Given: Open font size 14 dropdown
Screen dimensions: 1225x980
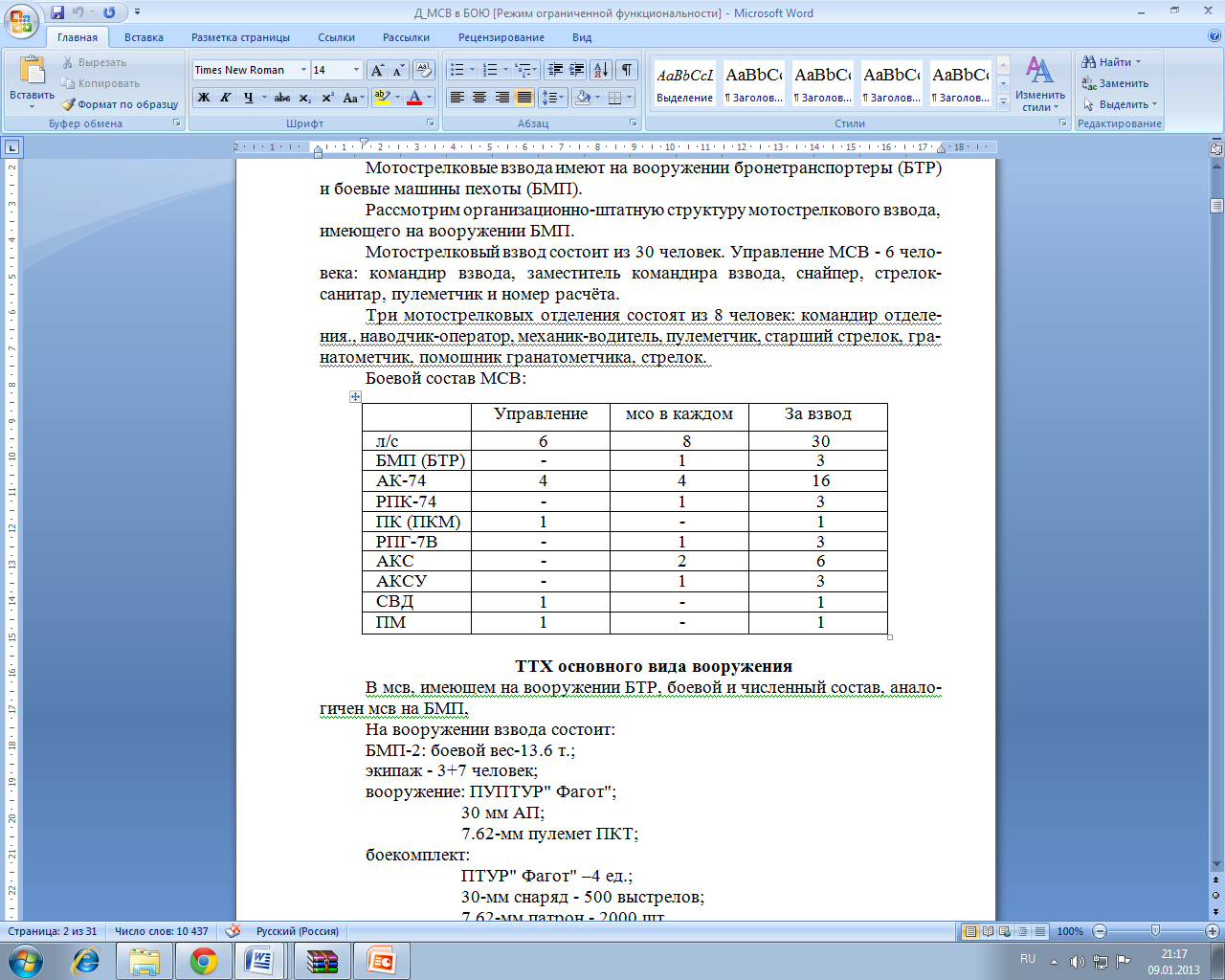Looking at the screenshot, I should click(x=356, y=70).
